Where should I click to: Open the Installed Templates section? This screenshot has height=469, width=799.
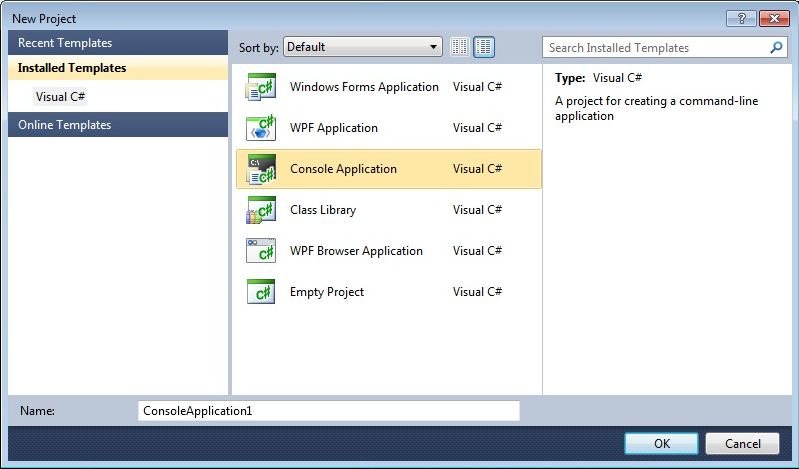pos(118,68)
